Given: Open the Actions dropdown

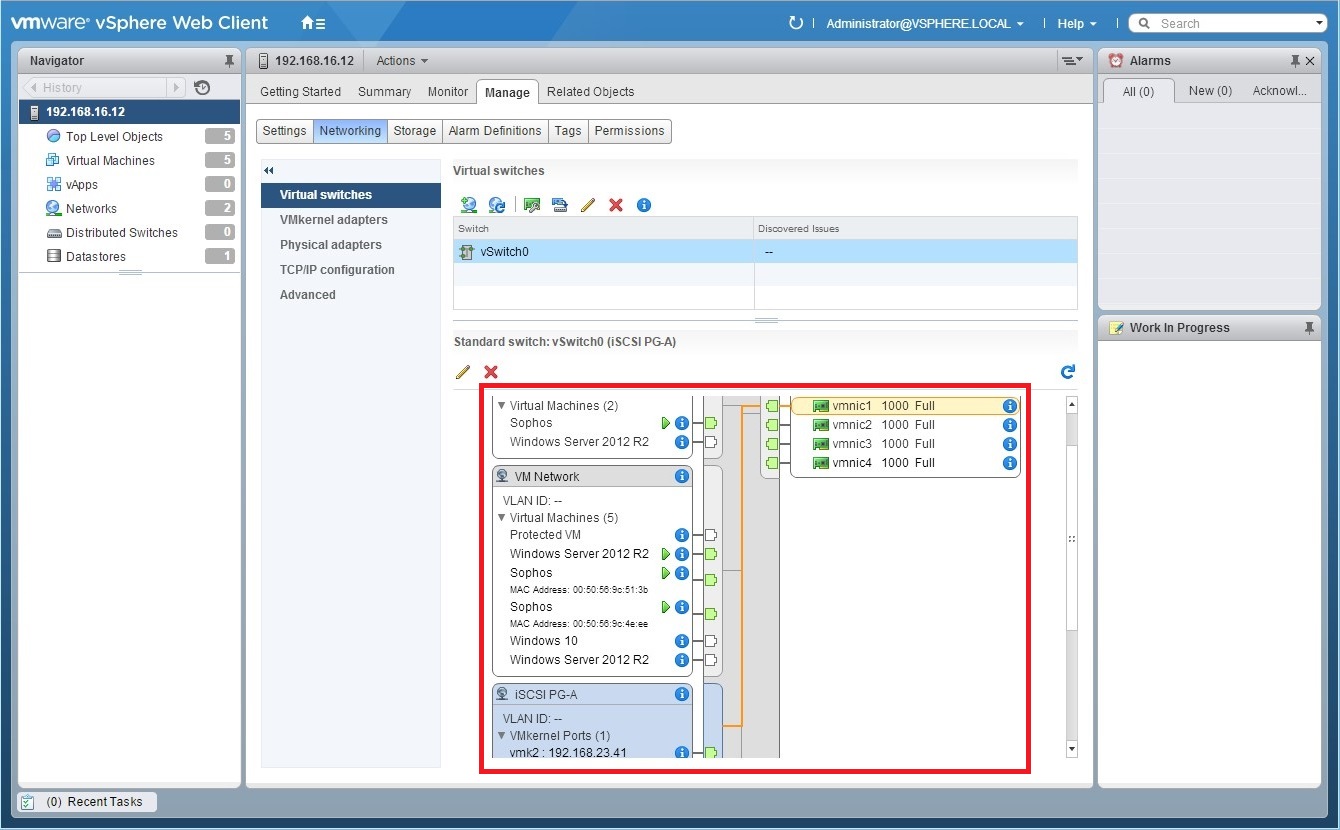Looking at the screenshot, I should (400, 60).
